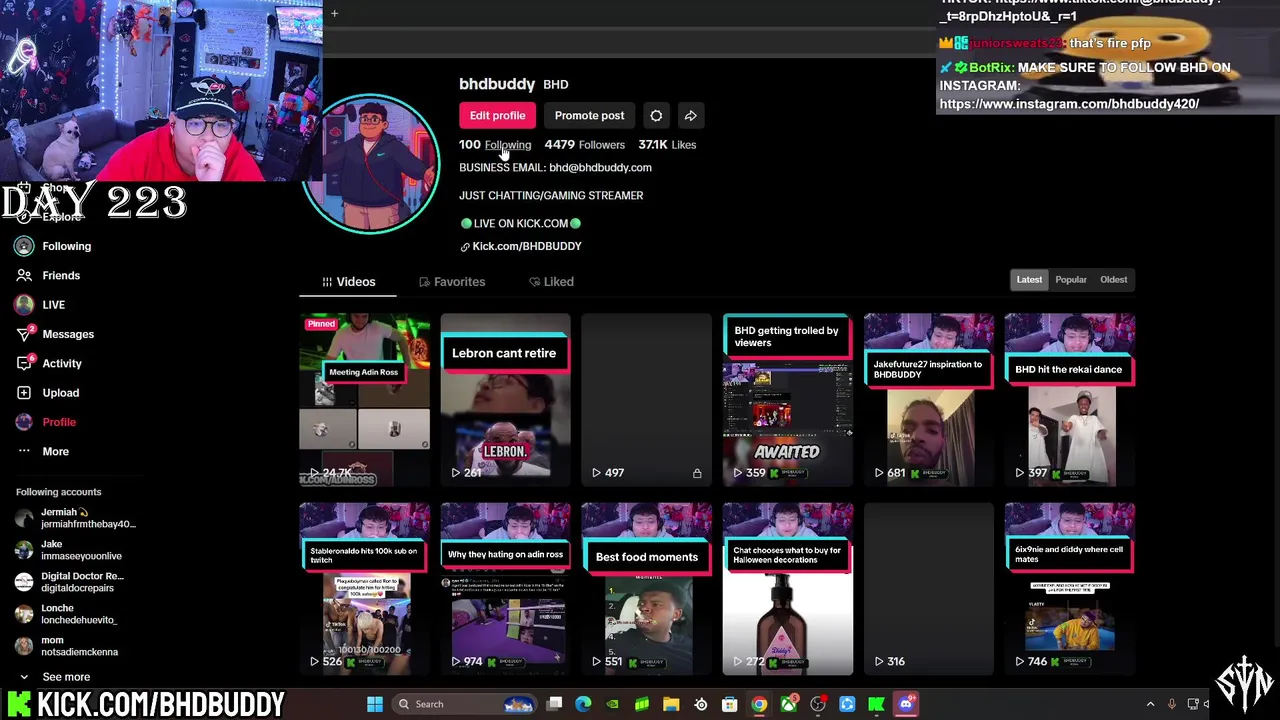Open BHD hit the rekai dance video

(1069, 400)
